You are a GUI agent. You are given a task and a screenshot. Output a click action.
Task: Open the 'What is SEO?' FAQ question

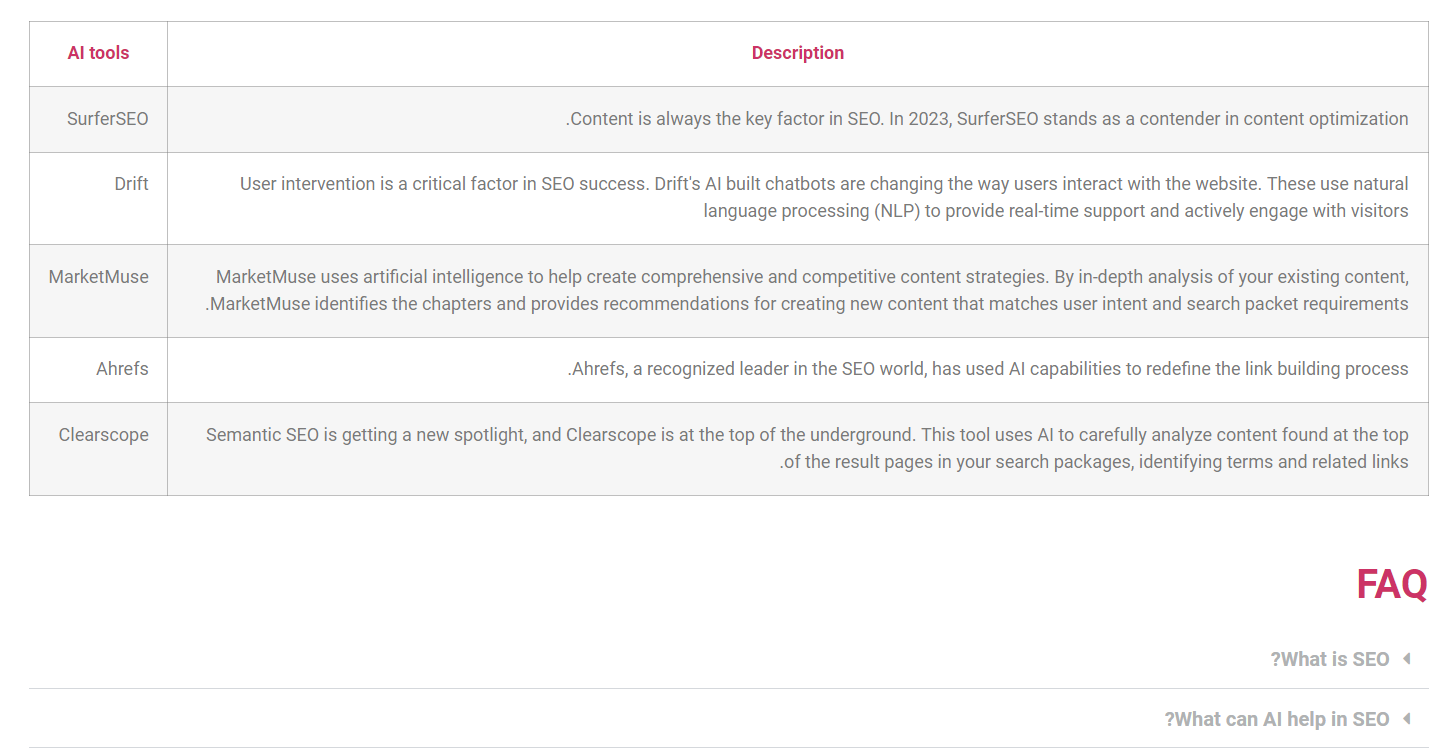1329,659
